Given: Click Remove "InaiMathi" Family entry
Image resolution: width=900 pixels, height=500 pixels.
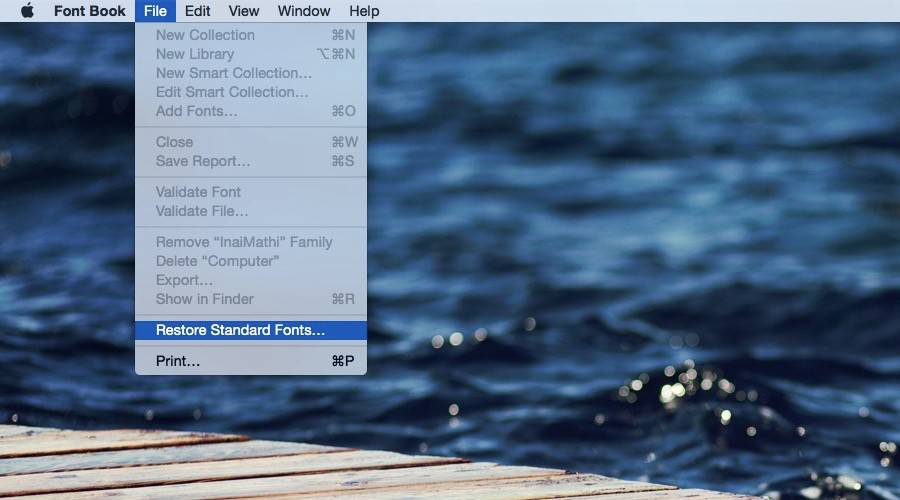Looking at the screenshot, I should click(251, 242).
